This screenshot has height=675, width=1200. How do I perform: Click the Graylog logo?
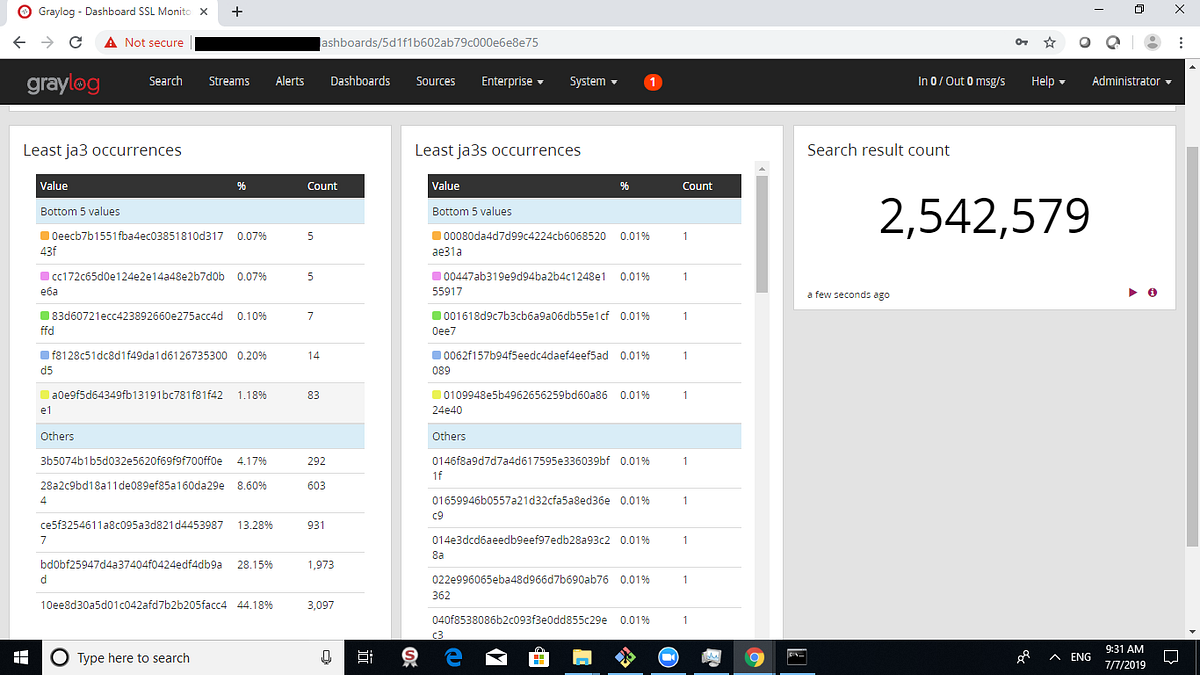(63, 83)
